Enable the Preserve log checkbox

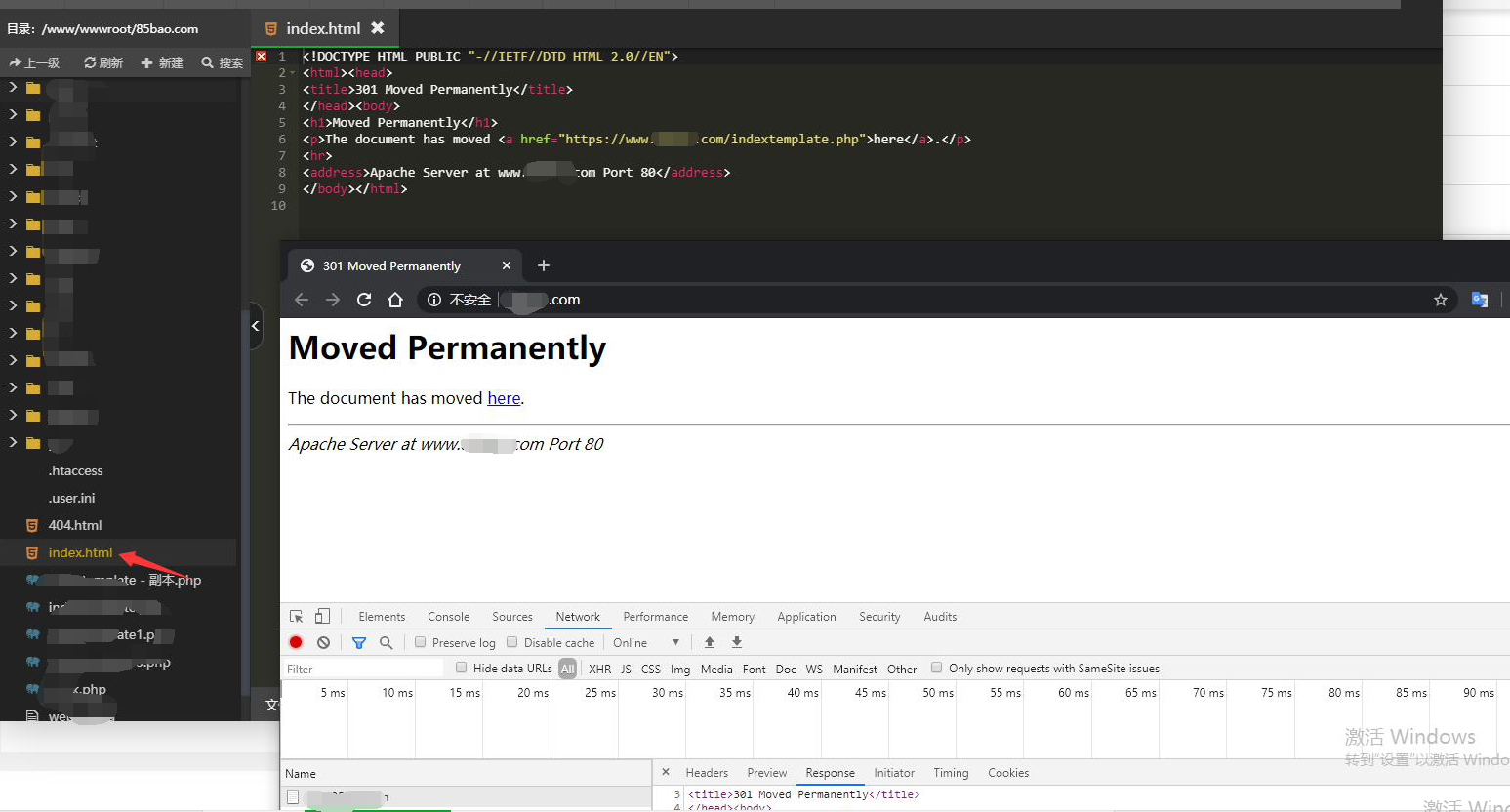(x=421, y=642)
